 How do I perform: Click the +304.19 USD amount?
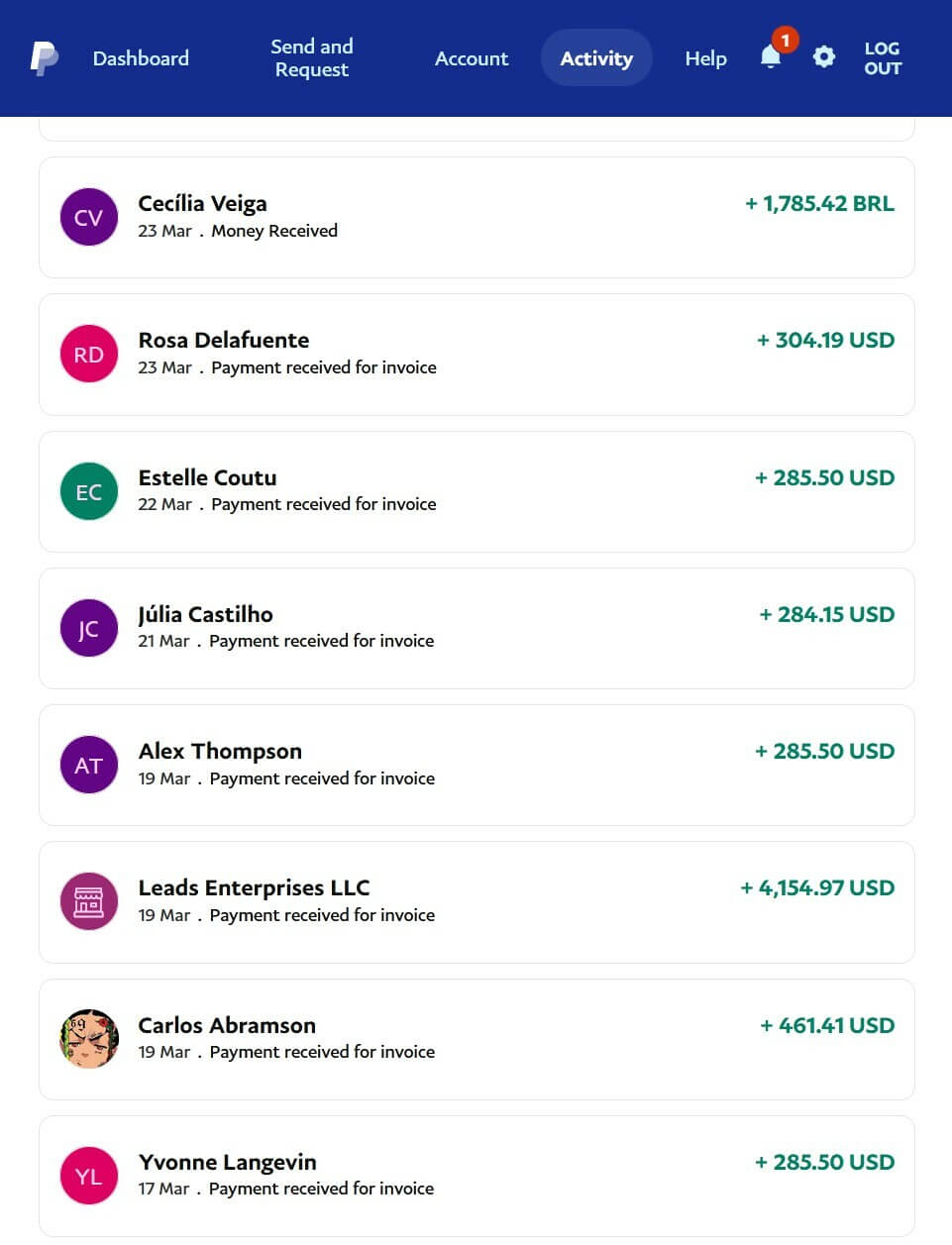[x=825, y=341]
